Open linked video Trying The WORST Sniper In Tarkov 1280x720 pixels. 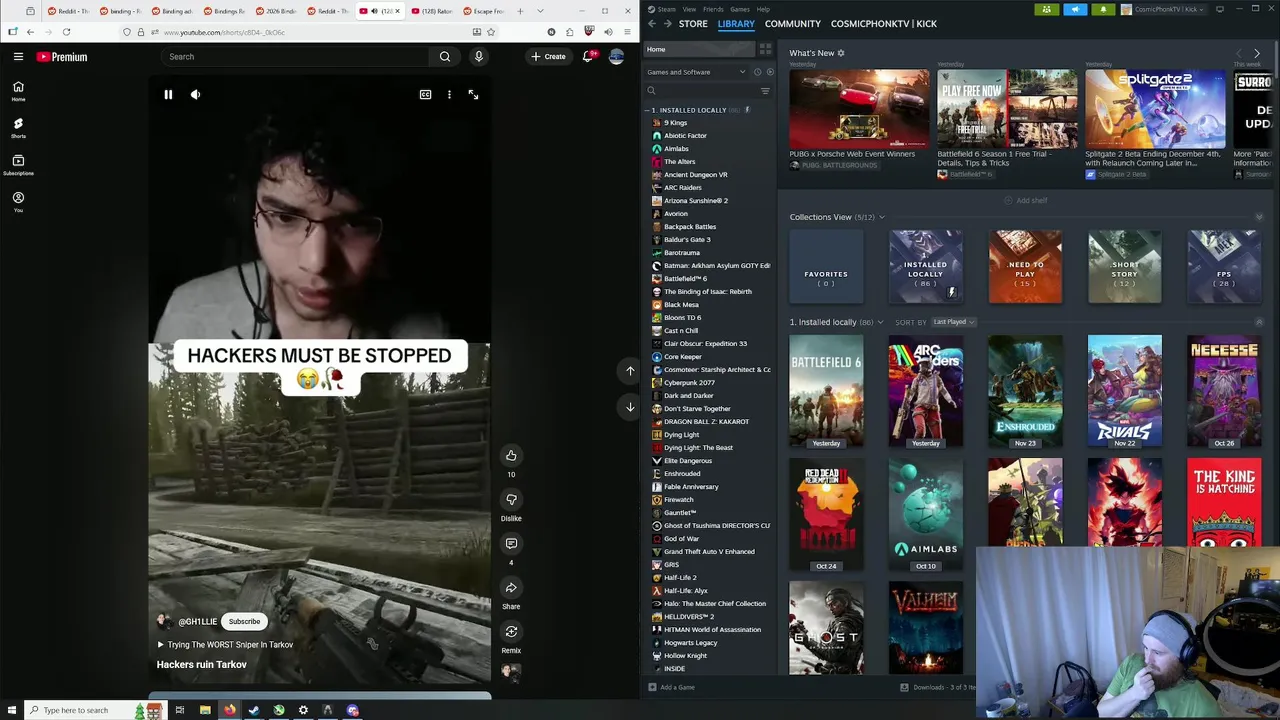pyautogui.click(x=225, y=645)
